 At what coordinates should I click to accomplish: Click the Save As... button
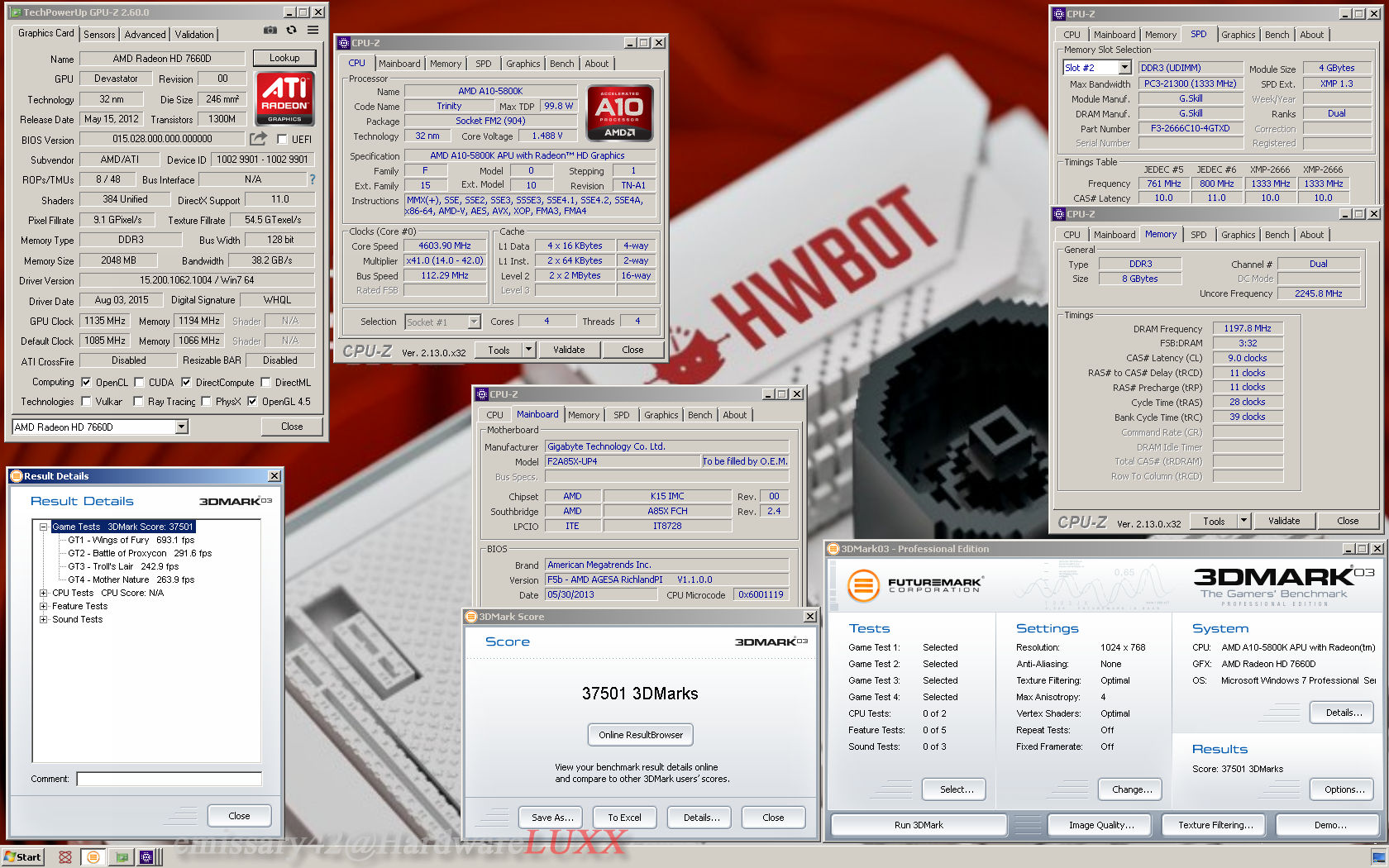click(551, 818)
